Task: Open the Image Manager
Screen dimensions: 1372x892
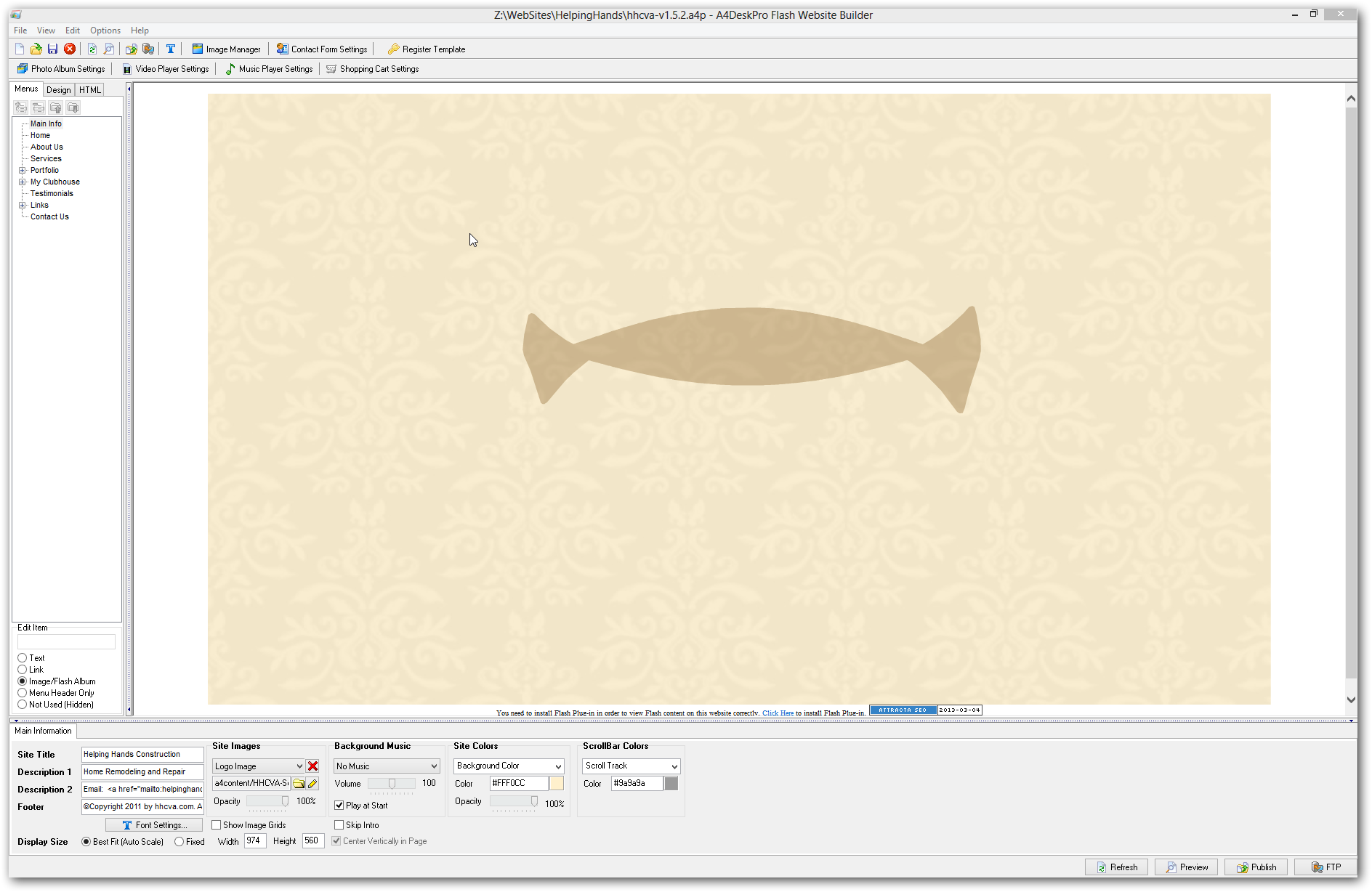Action: click(x=226, y=49)
